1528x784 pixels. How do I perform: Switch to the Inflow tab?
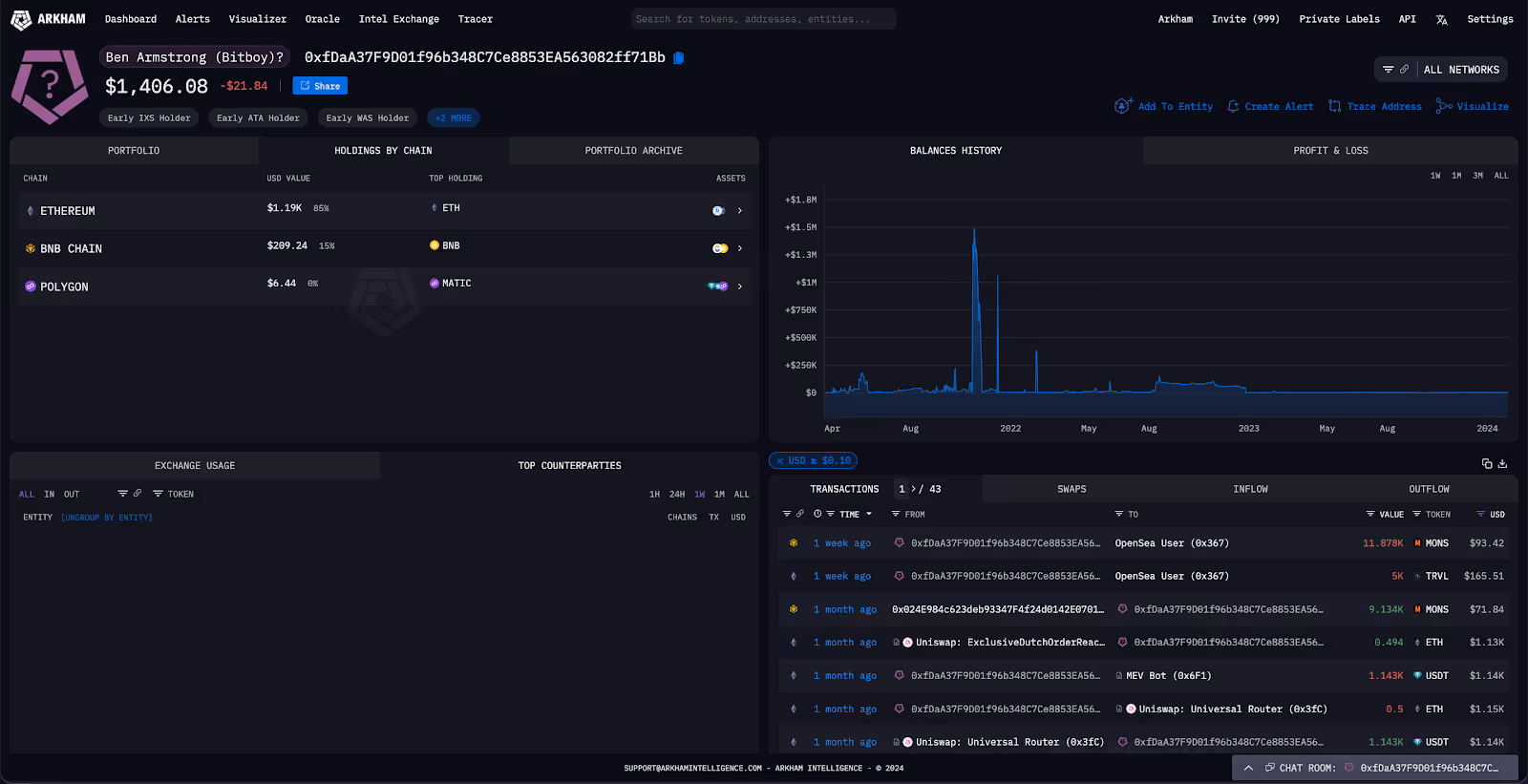point(1250,489)
